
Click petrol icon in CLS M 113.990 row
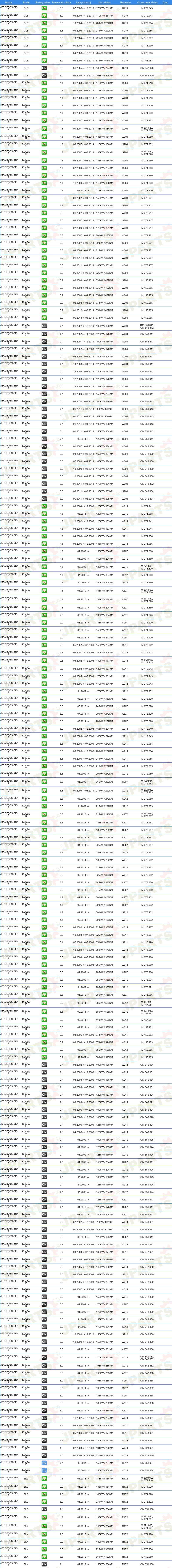[x=44, y=46]
